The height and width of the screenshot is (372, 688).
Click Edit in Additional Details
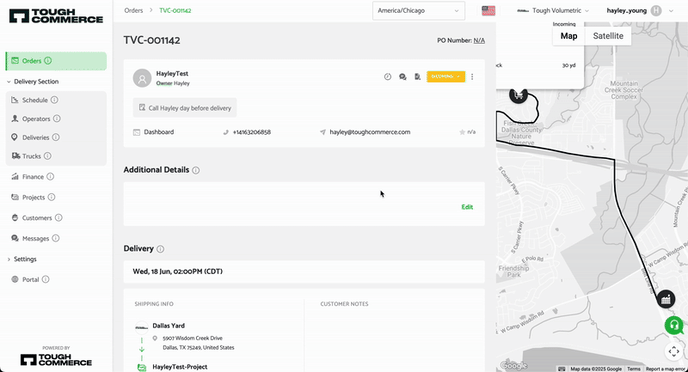click(467, 207)
